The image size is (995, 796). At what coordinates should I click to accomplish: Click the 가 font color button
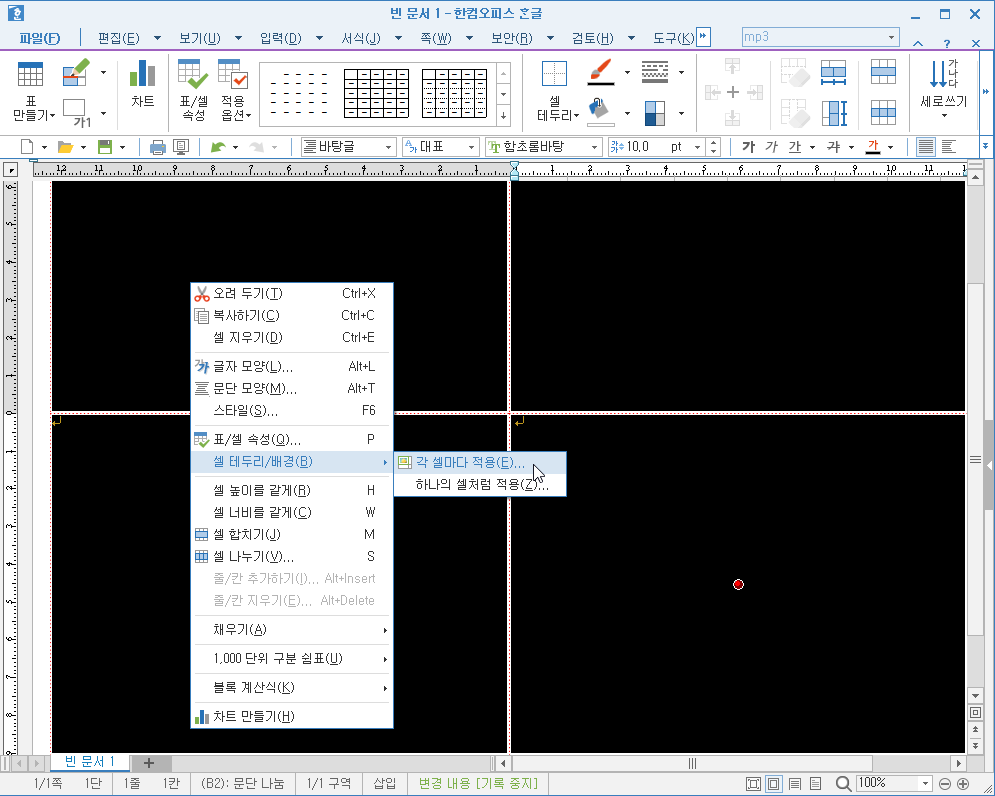873,147
